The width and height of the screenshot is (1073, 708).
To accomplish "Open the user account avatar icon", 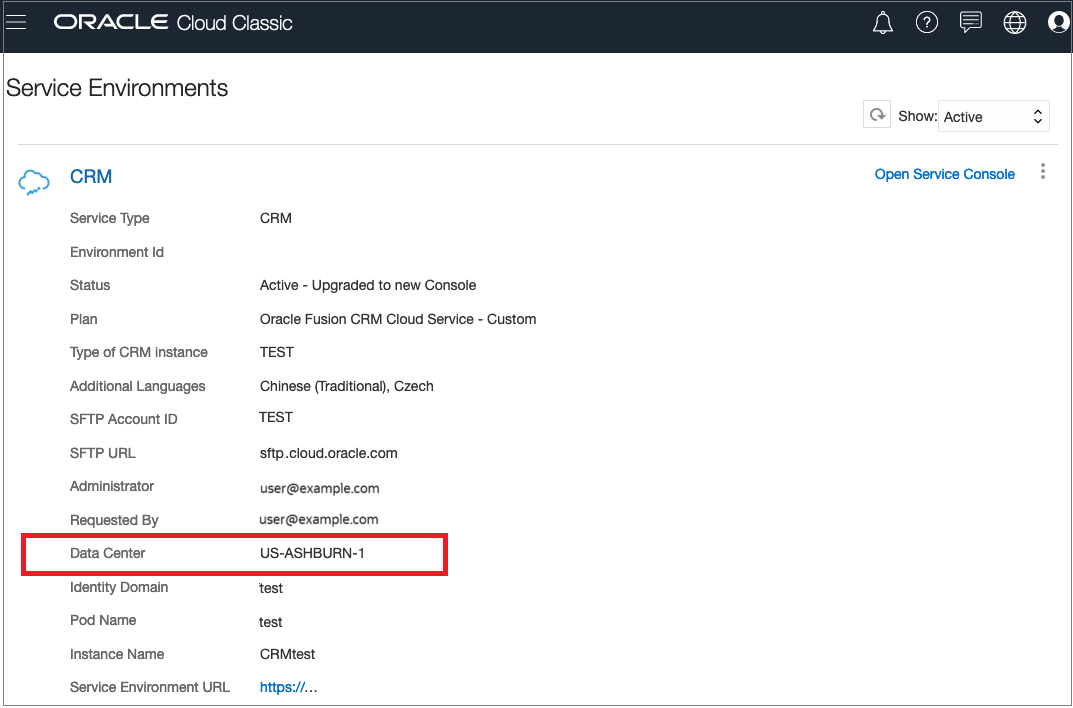I will coord(1058,22).
